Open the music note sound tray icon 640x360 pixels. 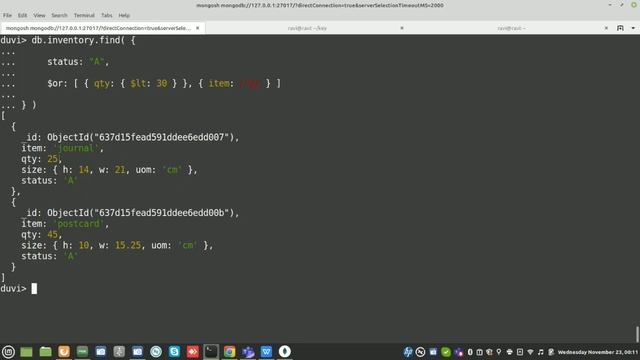(x=540, y=352)
